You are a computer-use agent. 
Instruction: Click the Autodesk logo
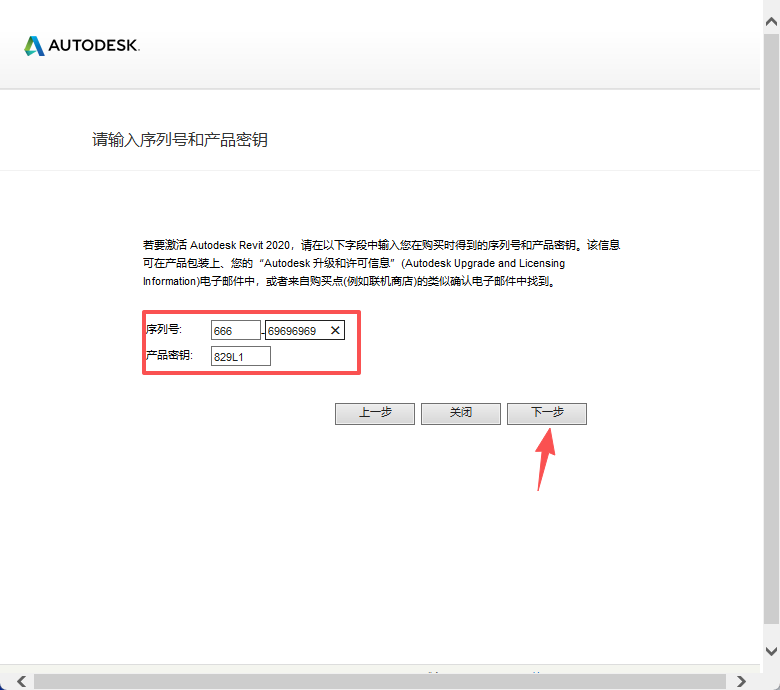[x=82, y=46]
